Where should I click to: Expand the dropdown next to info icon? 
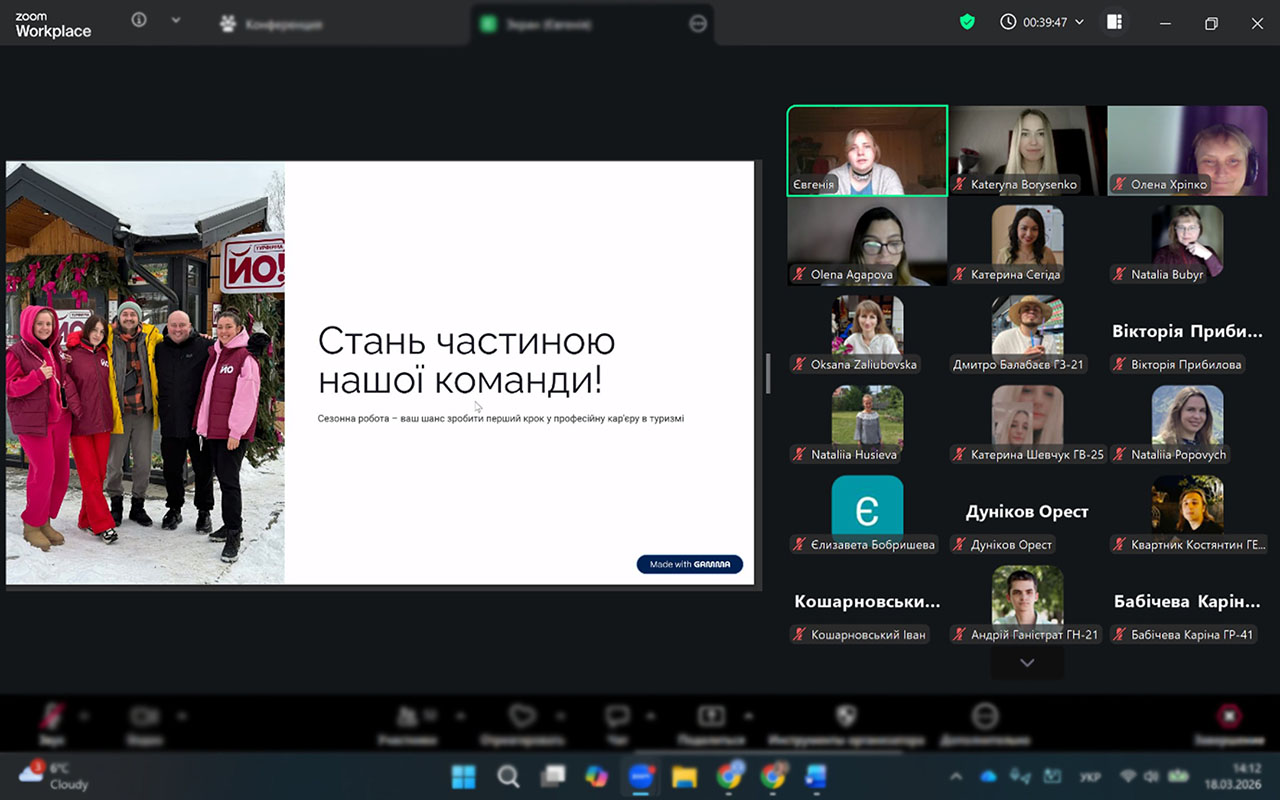pyautogui.click(x=176, y=20)
